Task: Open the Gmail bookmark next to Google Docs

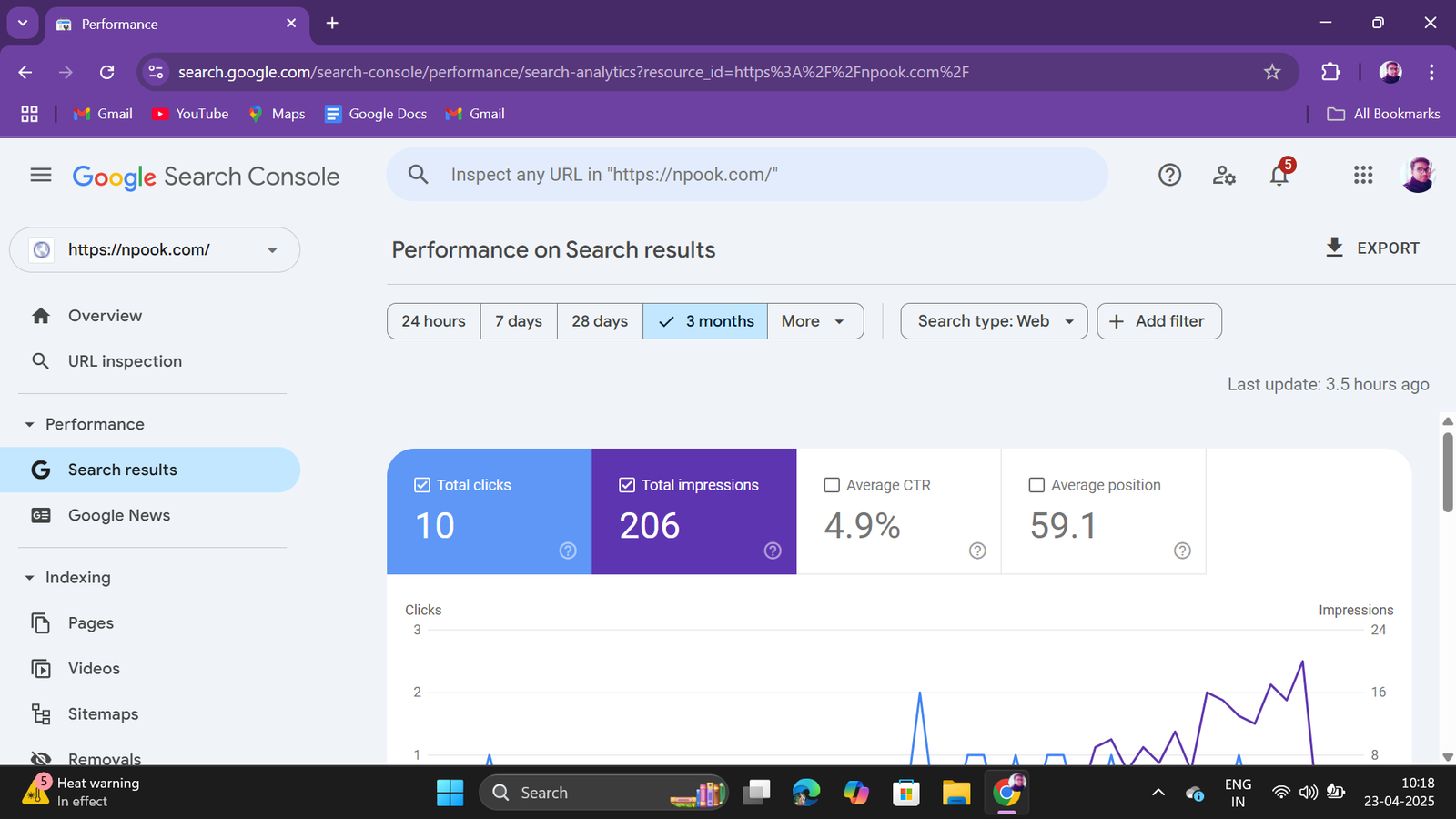Action: pyautogui.click(x=475, y=114)
